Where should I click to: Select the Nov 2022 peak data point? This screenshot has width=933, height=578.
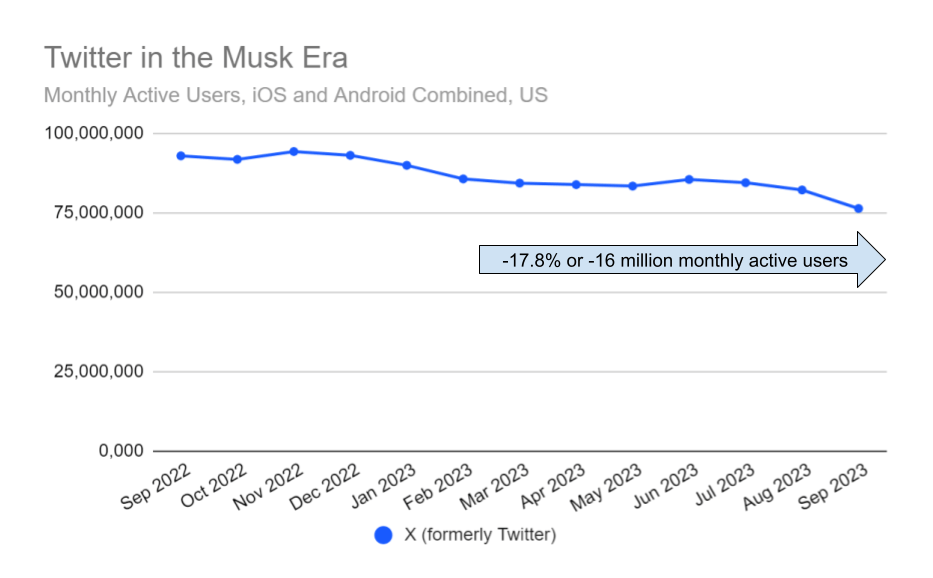tap(294, 152)
